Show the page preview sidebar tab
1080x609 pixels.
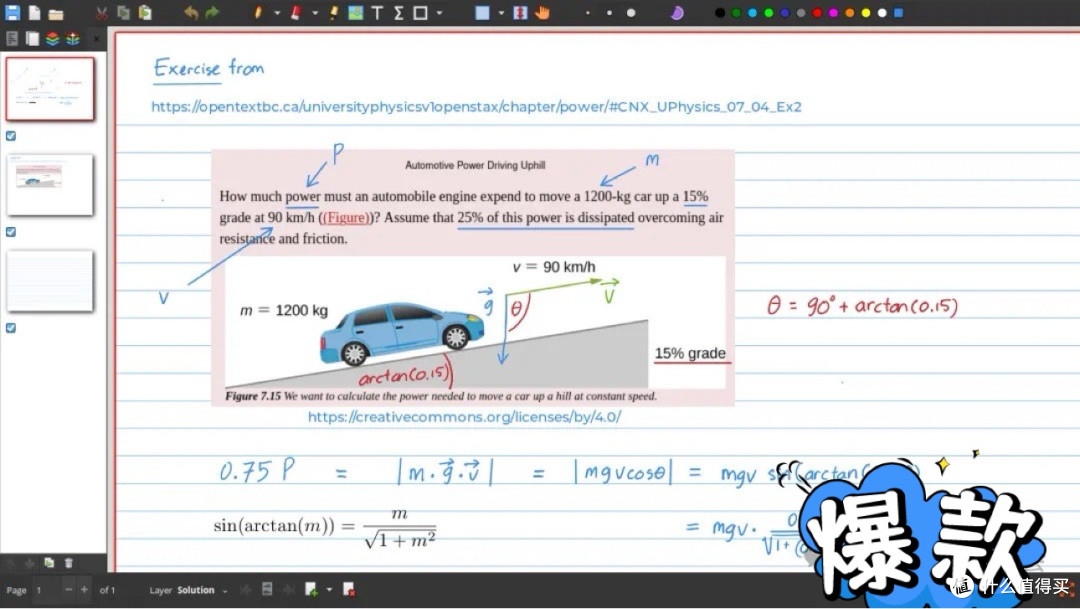[x=32, y=39]
